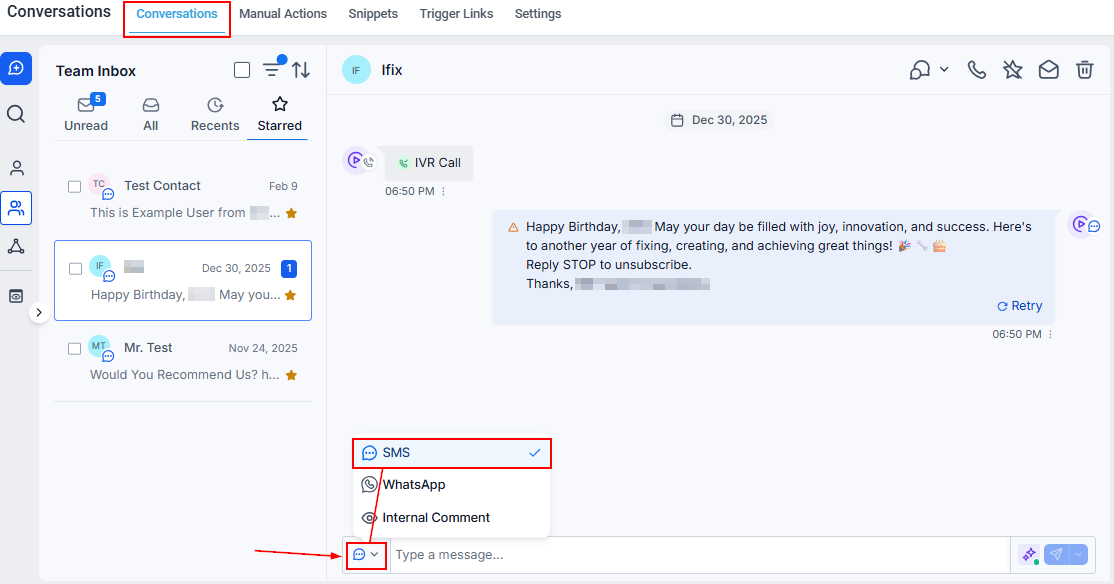Image resolution: width=1114 pixels, height=584 pixels.
Task: Open the chat bubble dropdown in the chat header
Action: (x=929, y=70)
